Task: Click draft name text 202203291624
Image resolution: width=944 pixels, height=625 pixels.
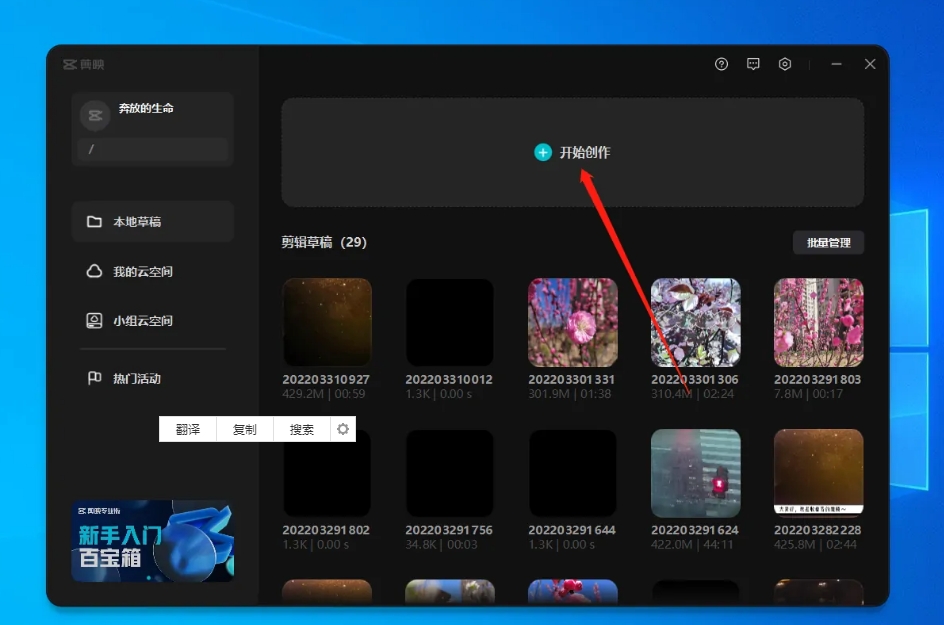Action: [x=694, y=530]
